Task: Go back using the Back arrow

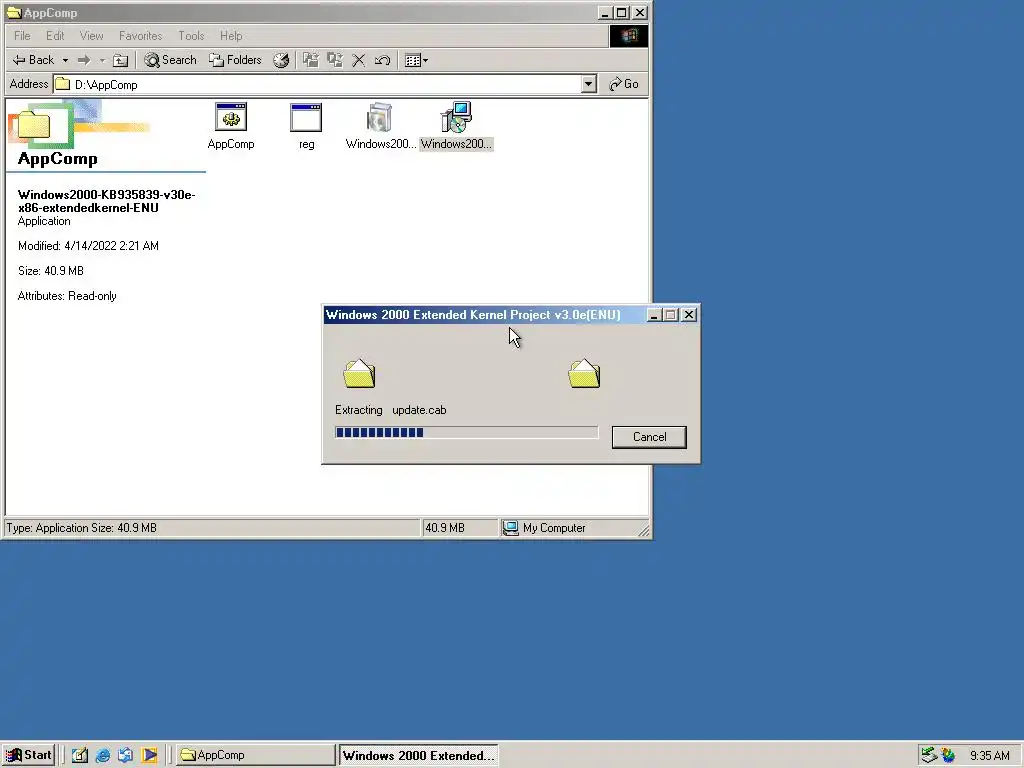Action: click(33, 60)
